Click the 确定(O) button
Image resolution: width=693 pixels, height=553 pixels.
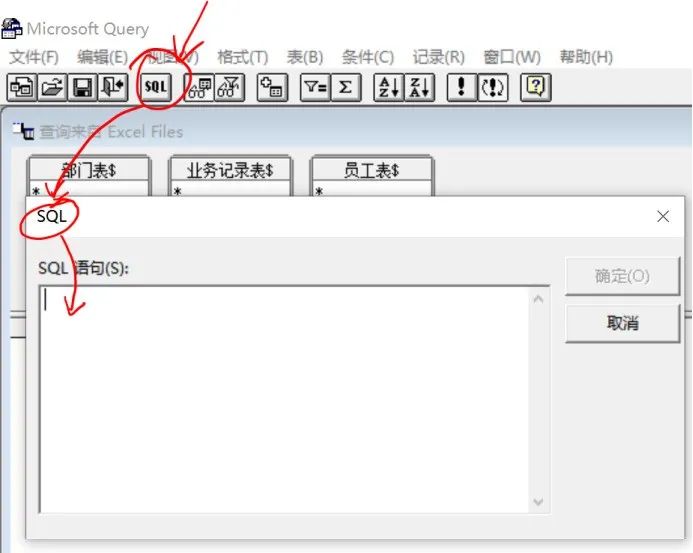pyautogui.click(x=622, y=276)
